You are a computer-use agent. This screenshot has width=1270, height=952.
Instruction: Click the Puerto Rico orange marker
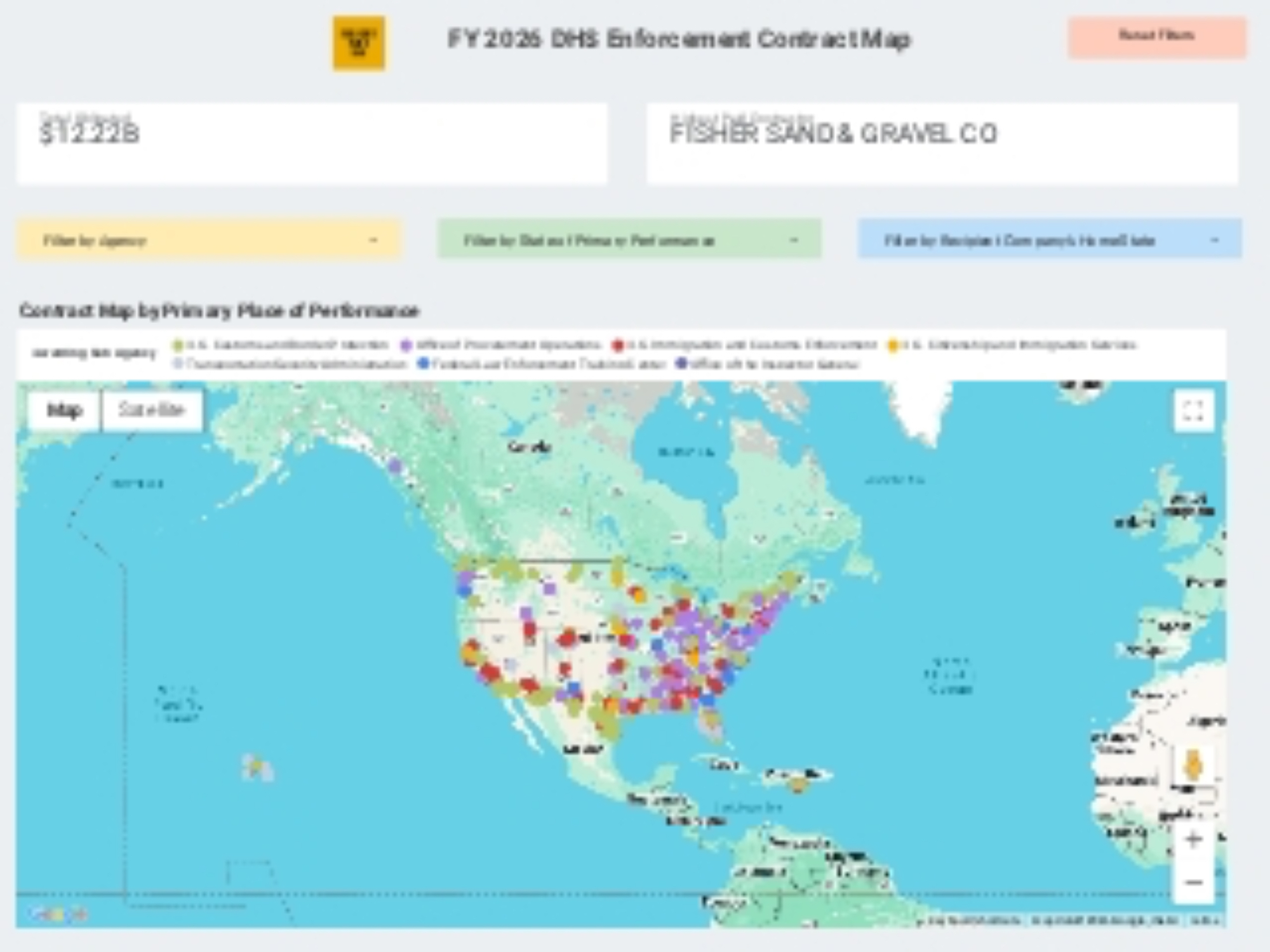click(798, 786)
